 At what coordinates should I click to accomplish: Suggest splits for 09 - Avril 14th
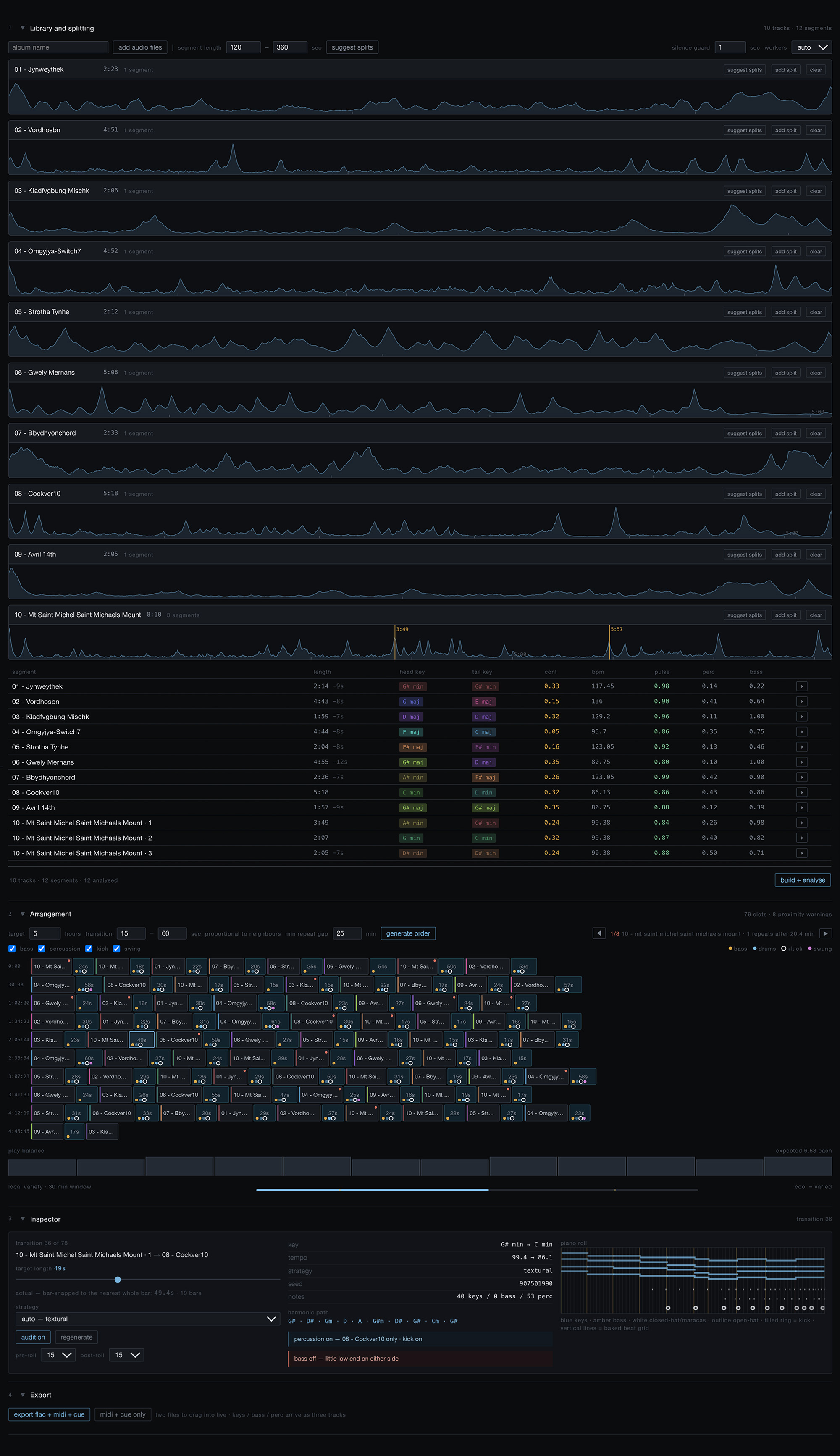point(744,555)
